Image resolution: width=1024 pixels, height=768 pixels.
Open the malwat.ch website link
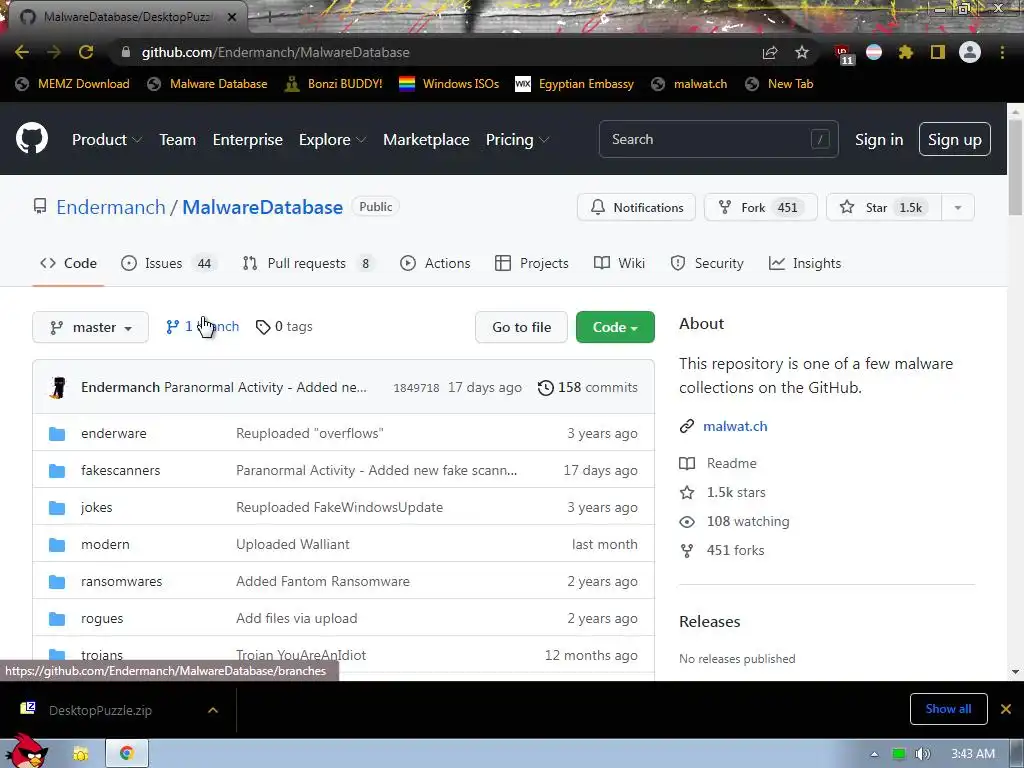[735, 426]
